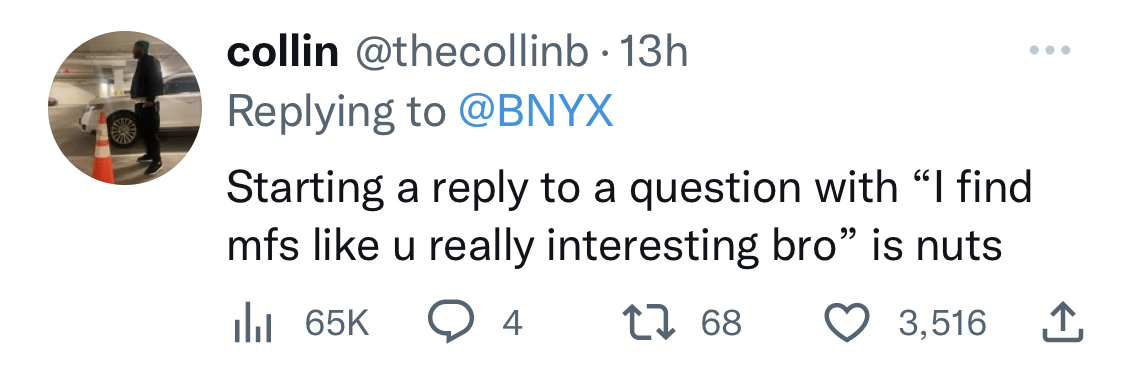Click the Replying to label
1125x377 pixels.
click(x=336, y=113)
